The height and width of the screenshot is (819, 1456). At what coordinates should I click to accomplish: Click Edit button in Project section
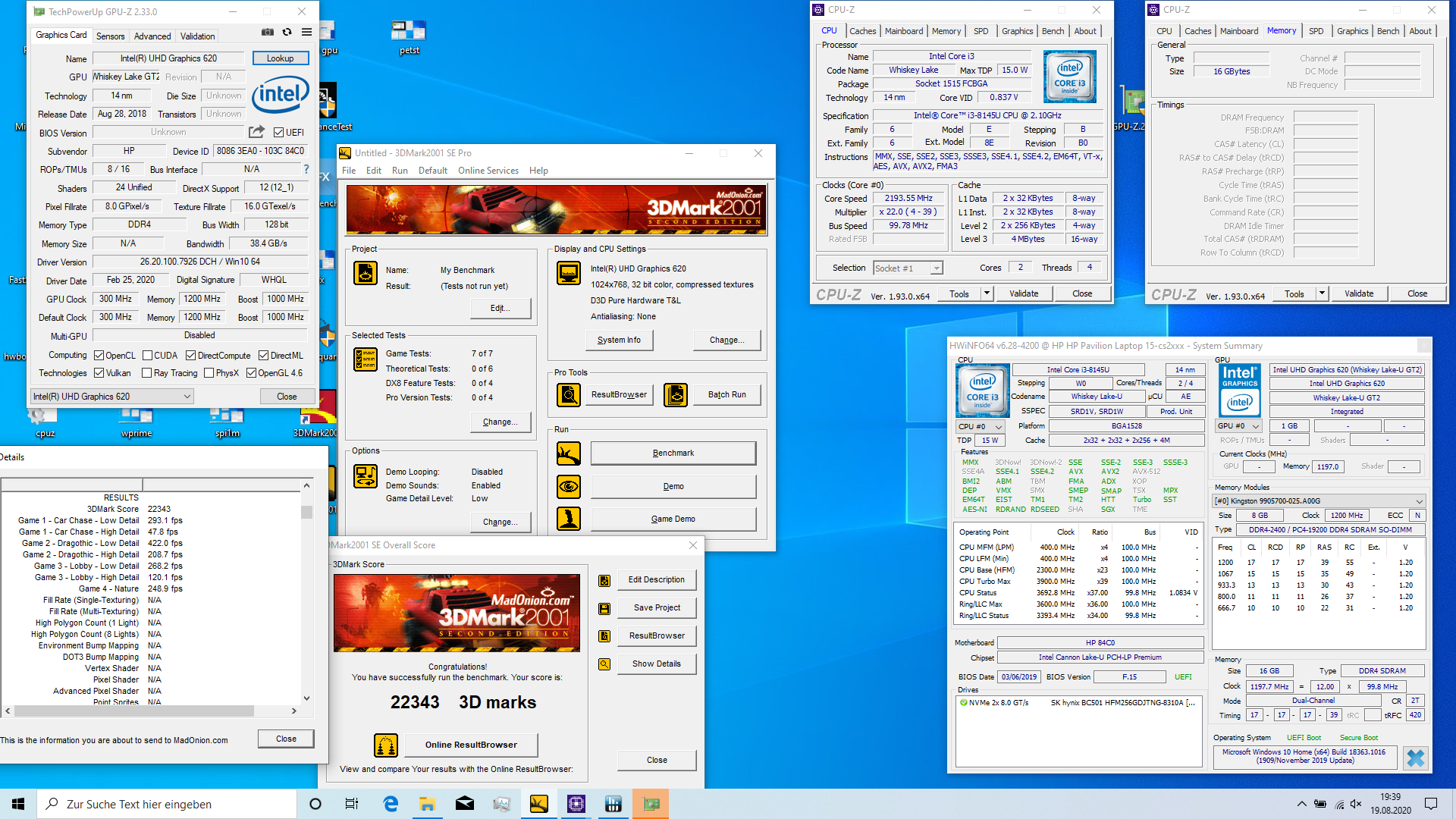[500, 309]
